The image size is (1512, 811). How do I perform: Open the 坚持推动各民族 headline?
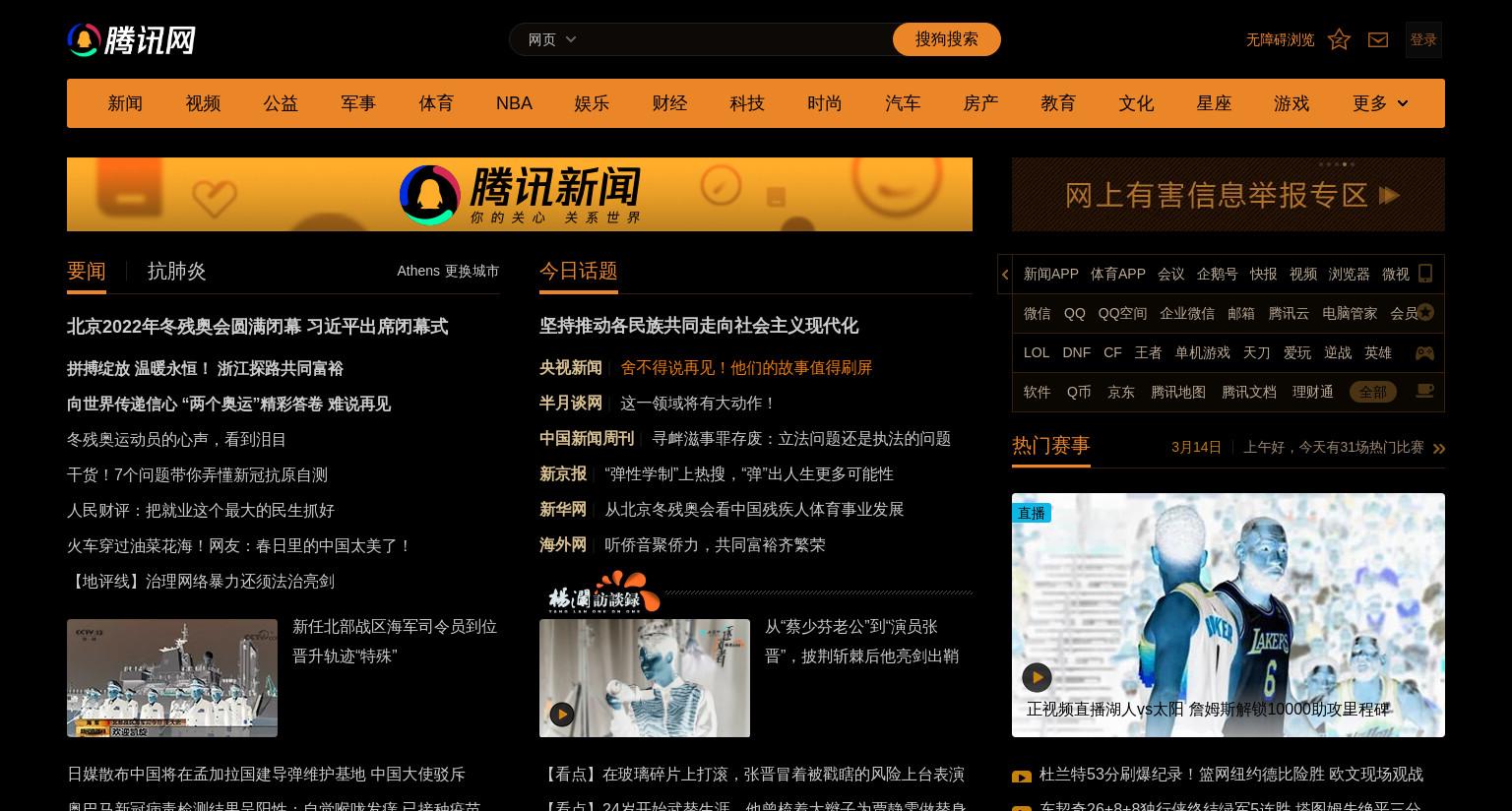click(699, 326)
